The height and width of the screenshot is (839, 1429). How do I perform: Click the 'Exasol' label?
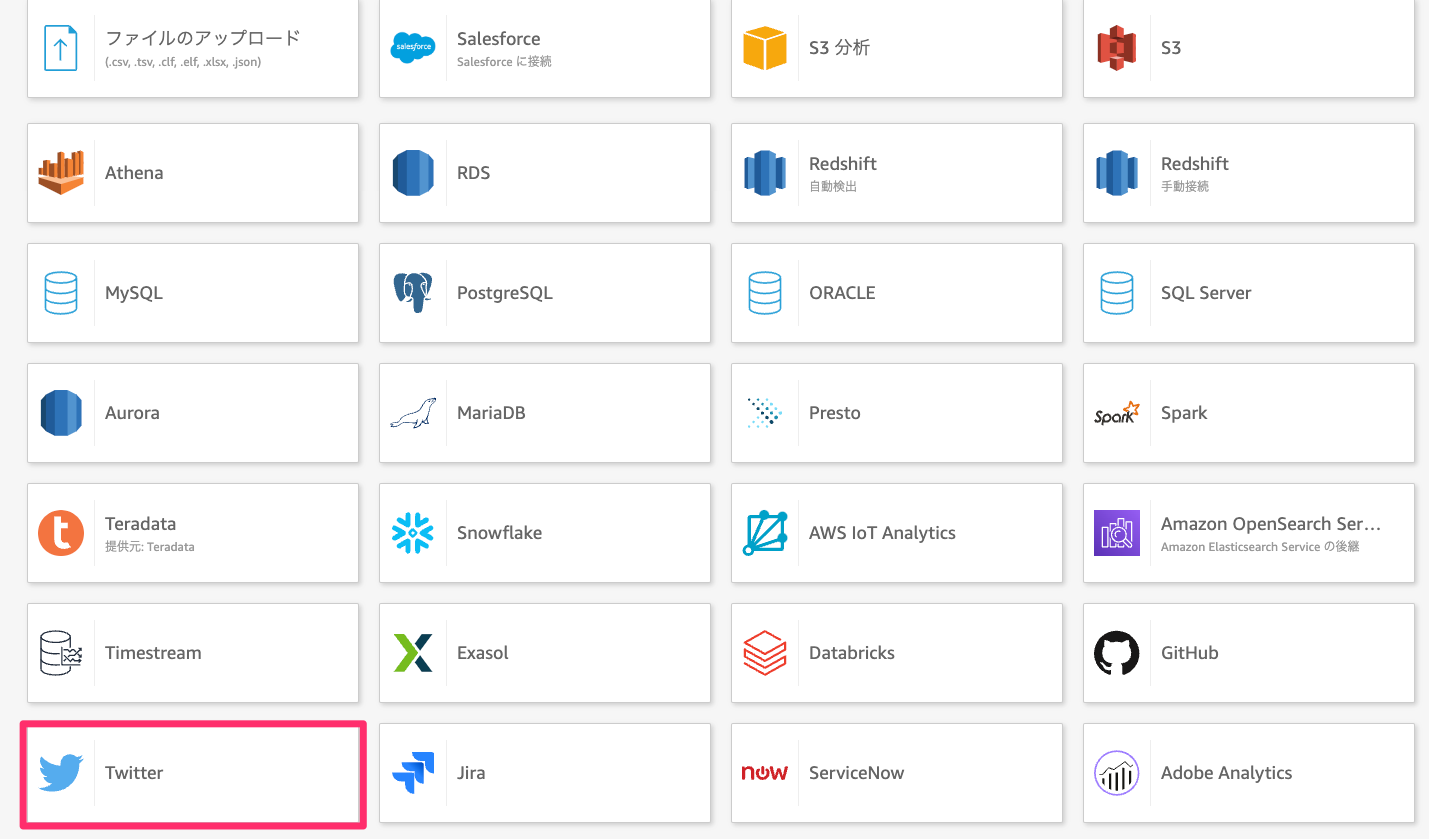coord(483,653)
